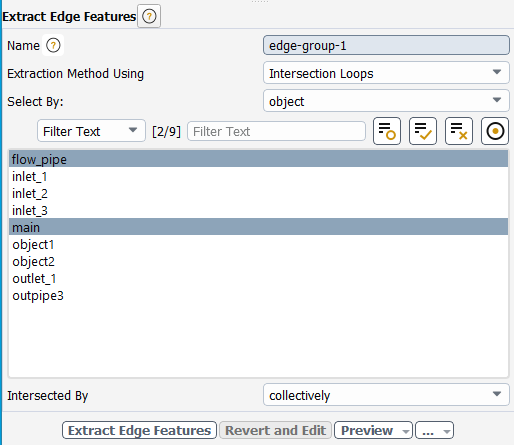This screenshot has width=514, height=445.
Task: Open the ellipsis more options menu
Action: [x=434, y=430]
